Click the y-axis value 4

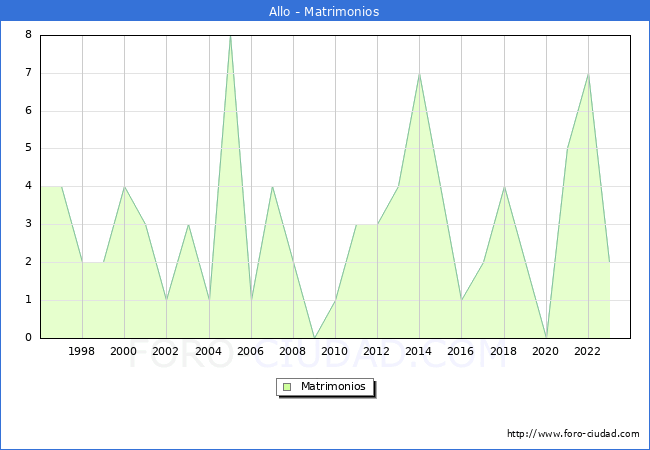[x=28, y=186]
